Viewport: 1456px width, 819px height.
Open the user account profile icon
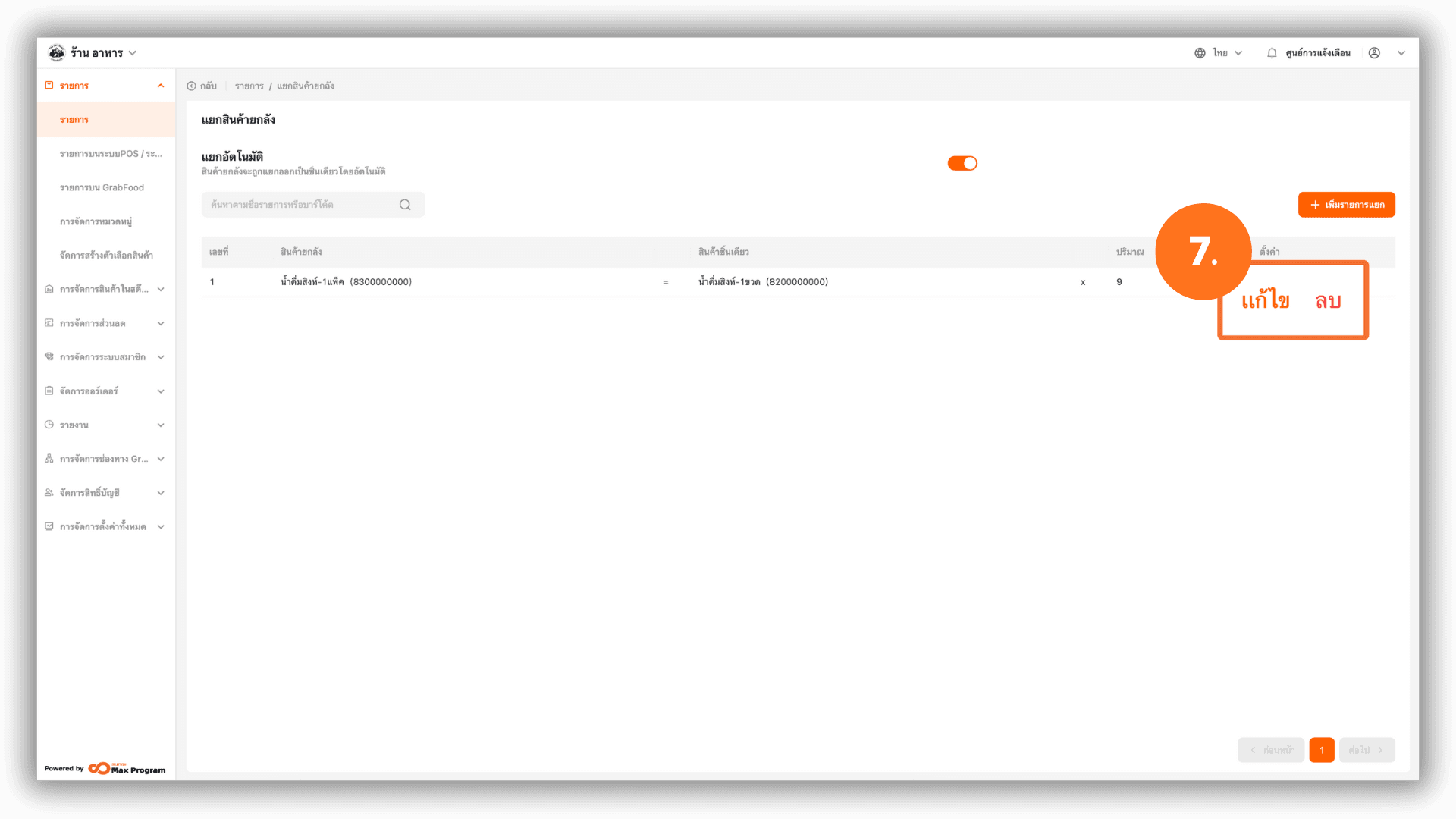tap(1374, 53)
